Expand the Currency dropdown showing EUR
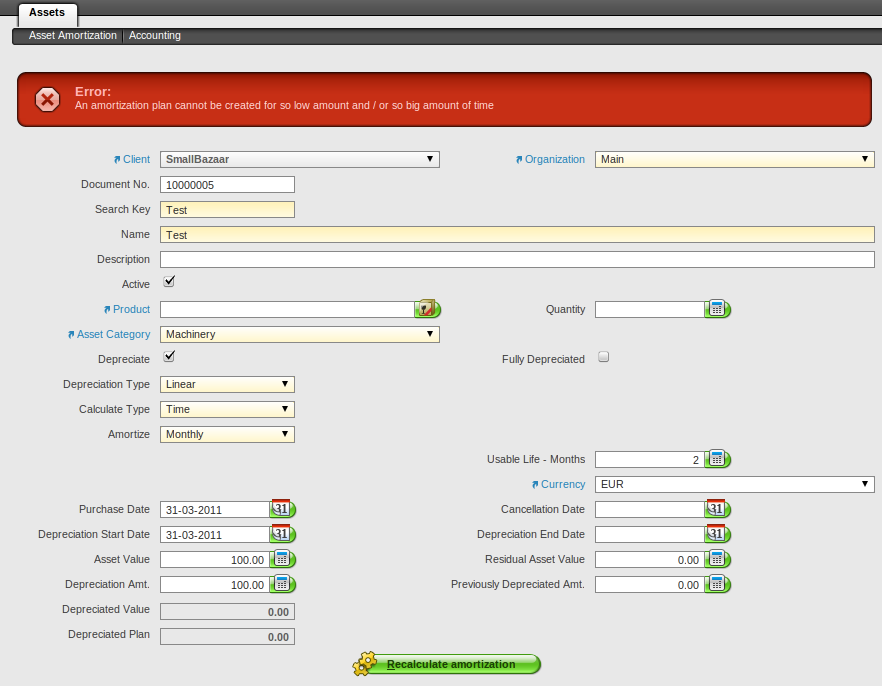Screen dimensions: 882x686 pyautogui.click(x=734, y=484)
